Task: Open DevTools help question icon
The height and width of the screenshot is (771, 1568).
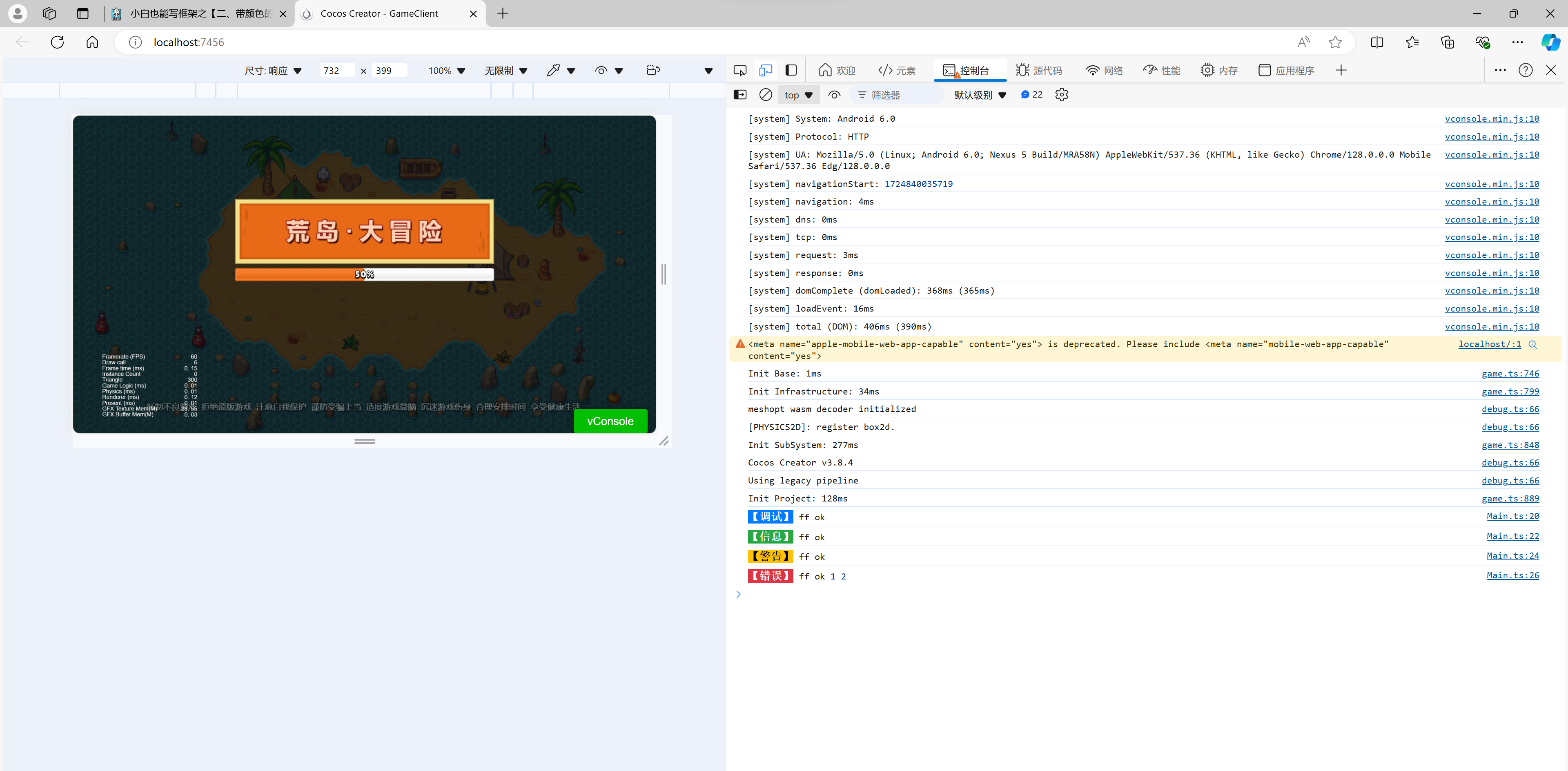Action: pyautogui.click(x=1525, y=71)
